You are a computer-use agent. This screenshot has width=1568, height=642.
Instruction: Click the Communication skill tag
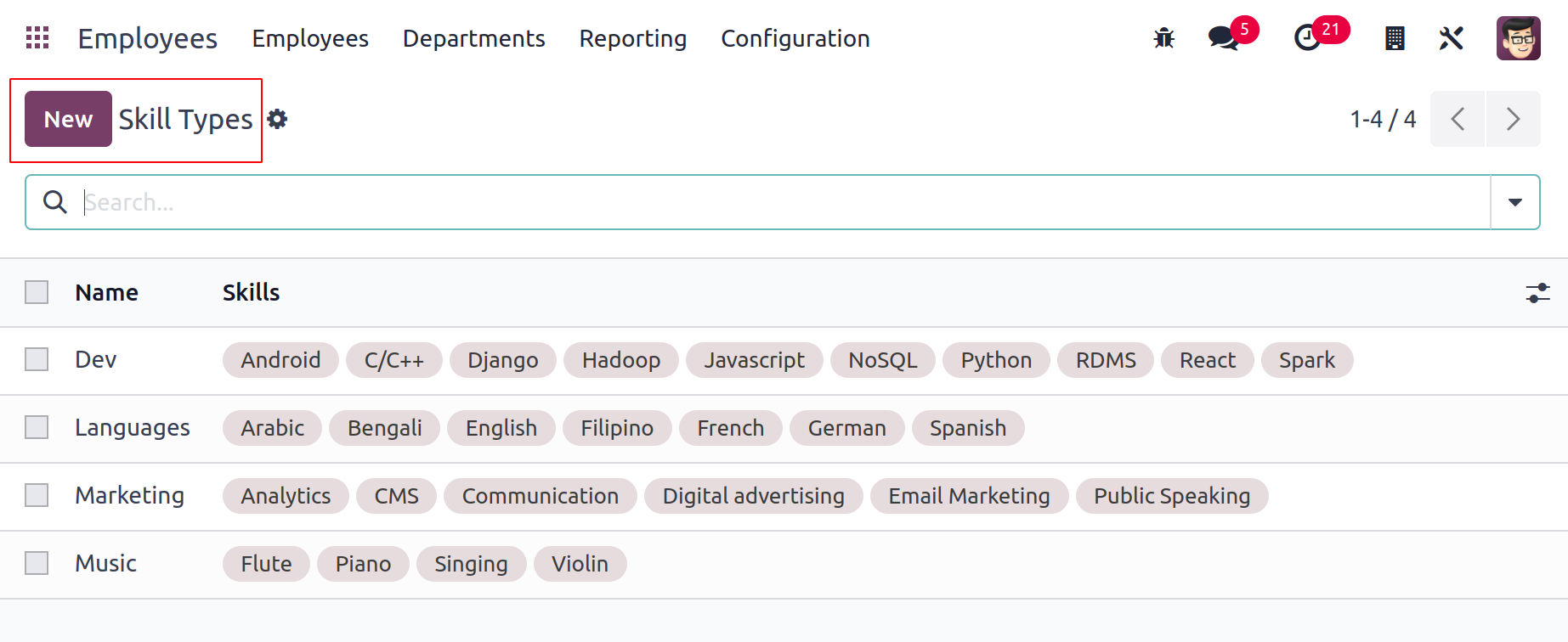(541, 496)
